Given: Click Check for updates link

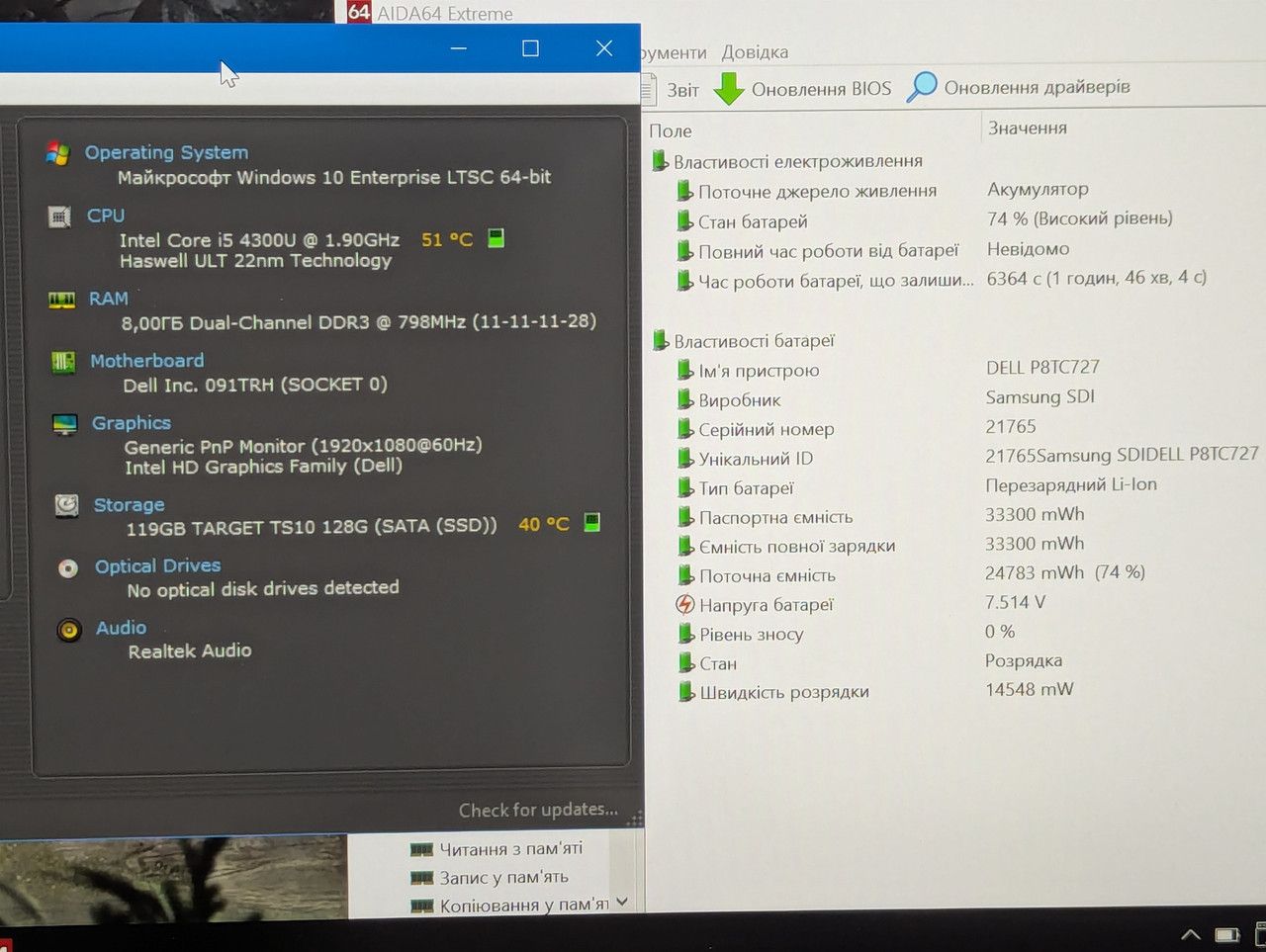Looking at the screenshot, I should click(538, 810).
